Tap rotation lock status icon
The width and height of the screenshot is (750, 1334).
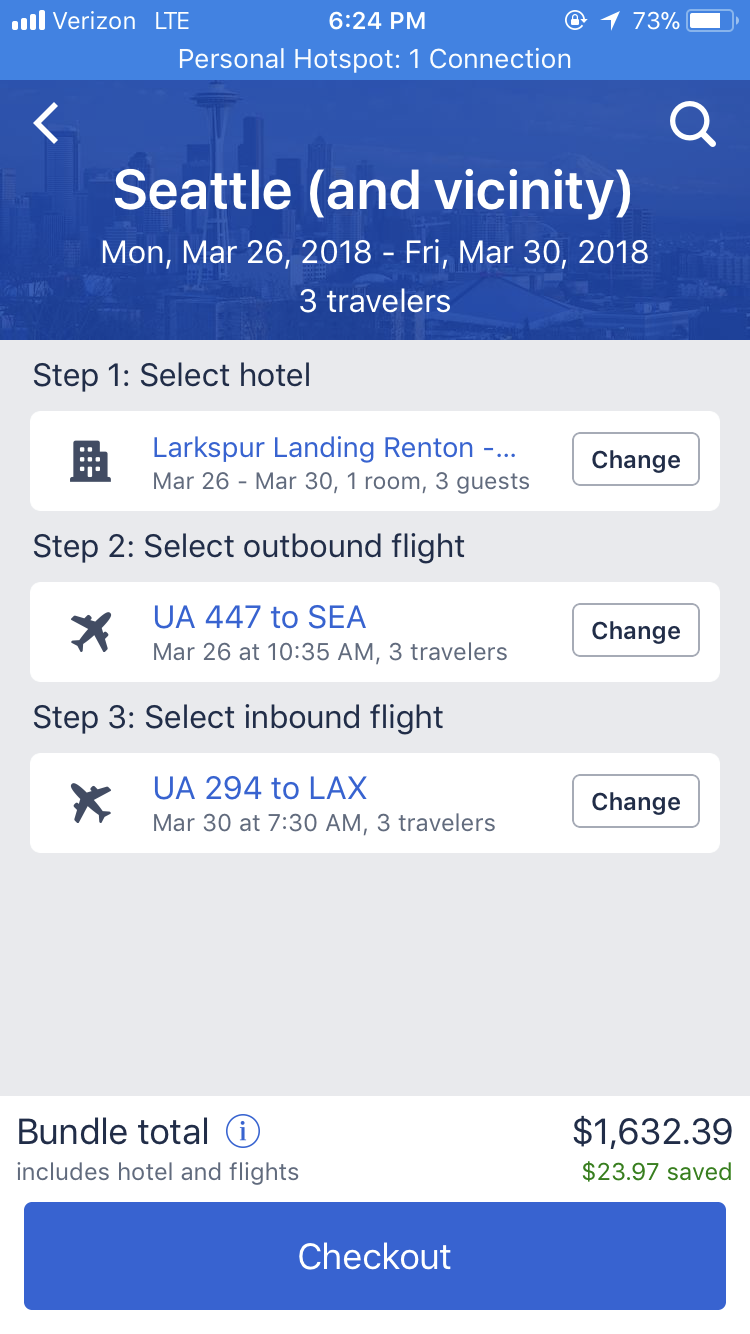(575, 20)
